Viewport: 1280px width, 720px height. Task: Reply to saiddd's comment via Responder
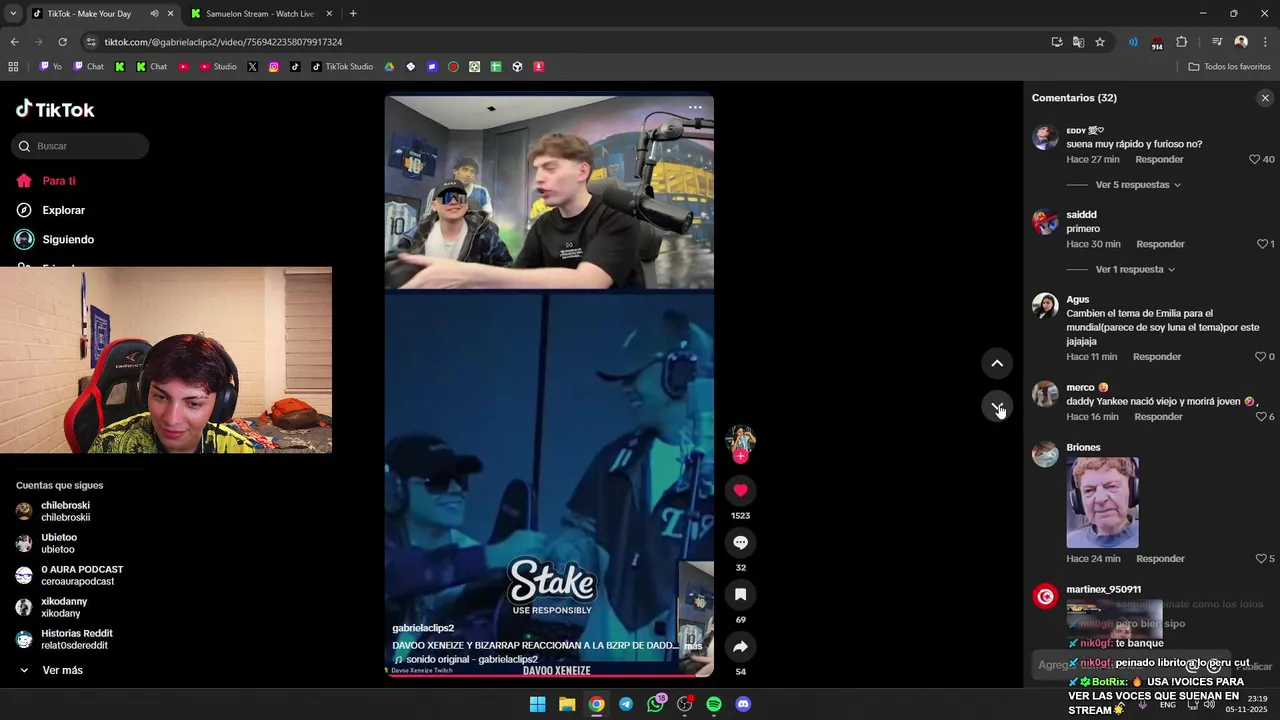(x=1160, y=244)
